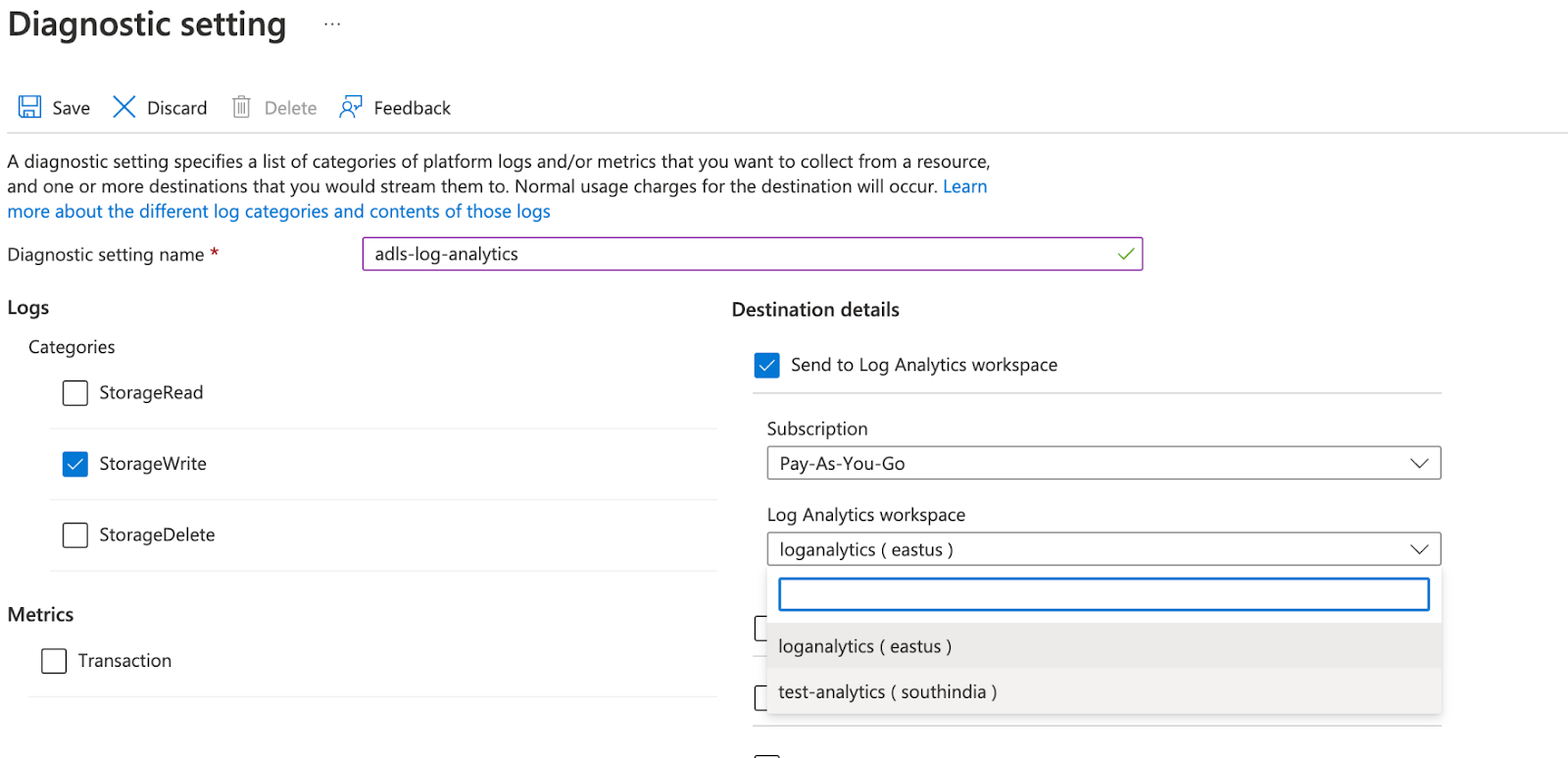The image size is (1568, 758).
Task: Check the Transaction metrics checkbox
Action: (54, 661)
